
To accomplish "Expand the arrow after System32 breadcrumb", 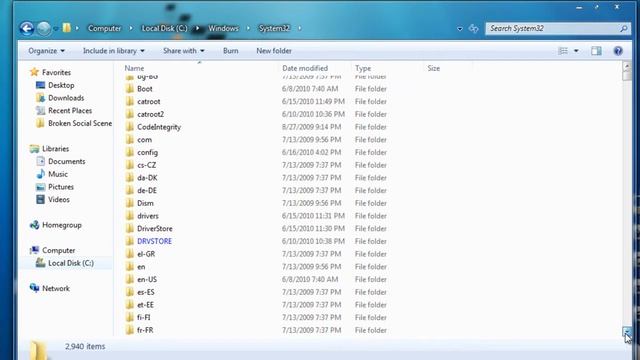I will click(300, 28).
